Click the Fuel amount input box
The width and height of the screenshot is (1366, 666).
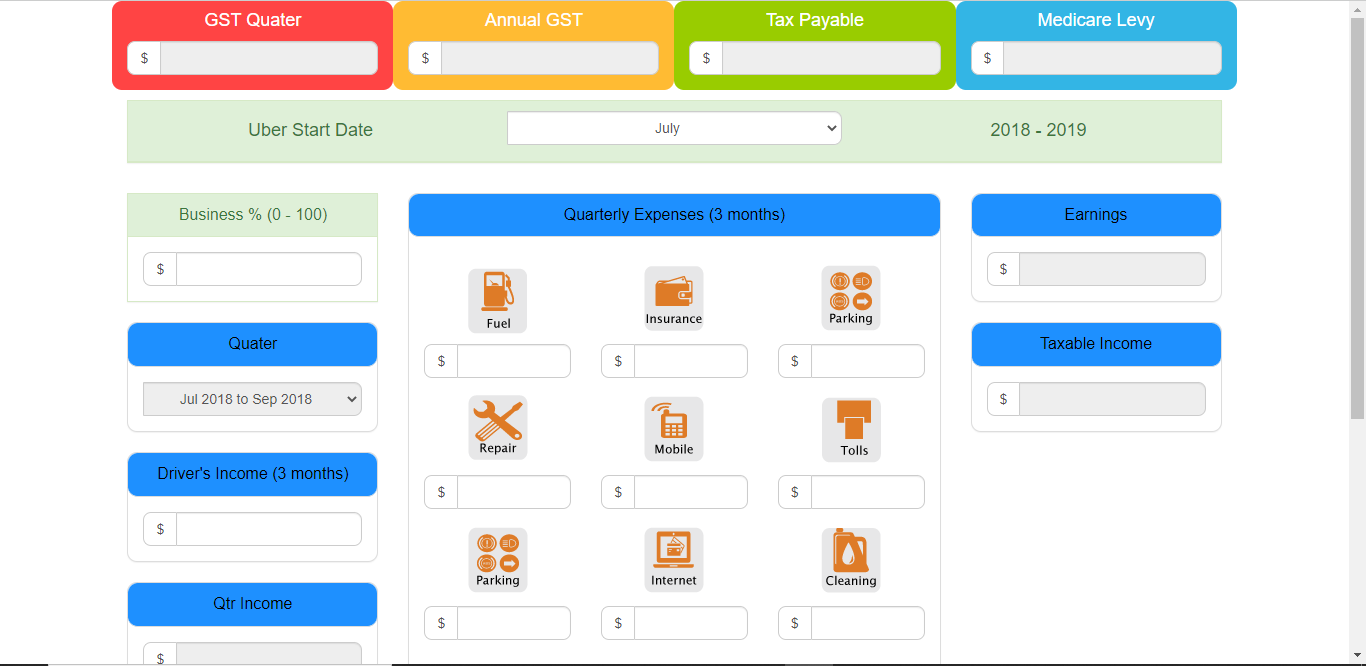(514, 361)
